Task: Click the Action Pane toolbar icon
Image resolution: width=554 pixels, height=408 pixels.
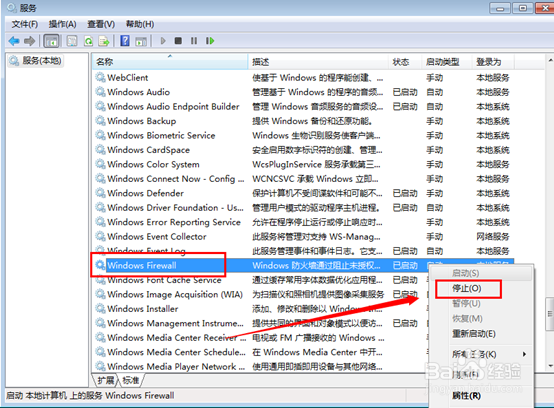Action: [x=141, y=41]
